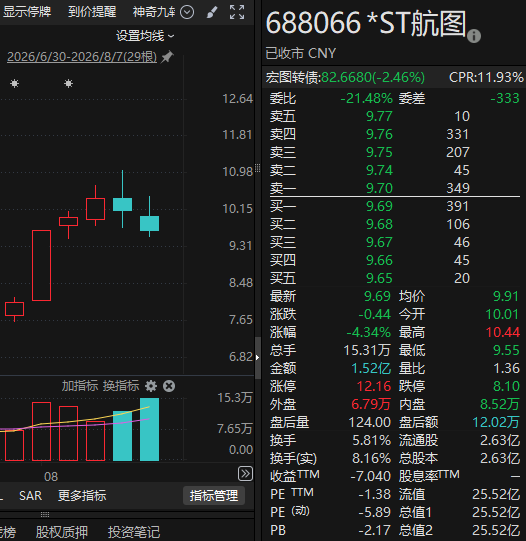The image size is (526, 541).
Task: Click first star event marker on chart
Action: coord(14,83)
